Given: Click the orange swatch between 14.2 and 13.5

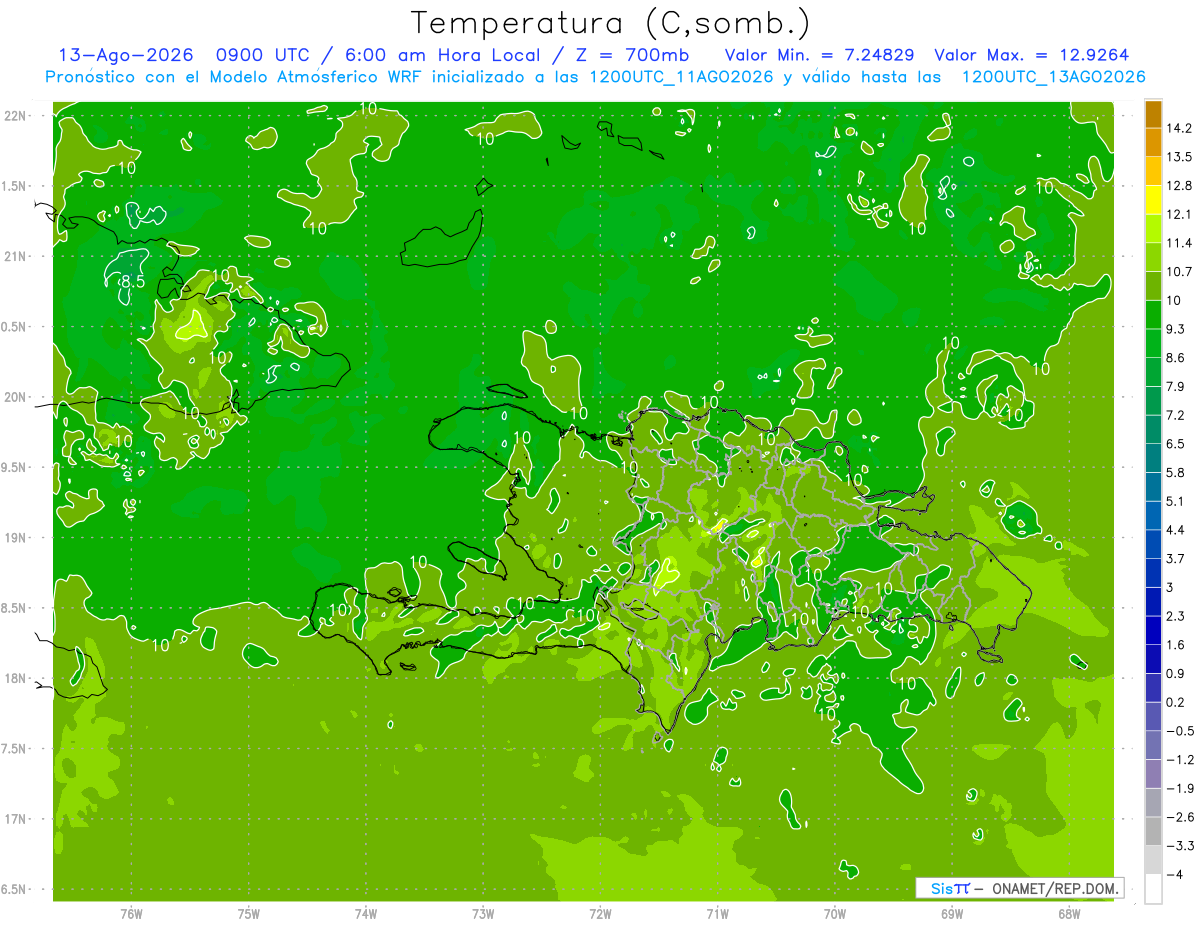Looking at the screenshot, I should pos(1153,143).
